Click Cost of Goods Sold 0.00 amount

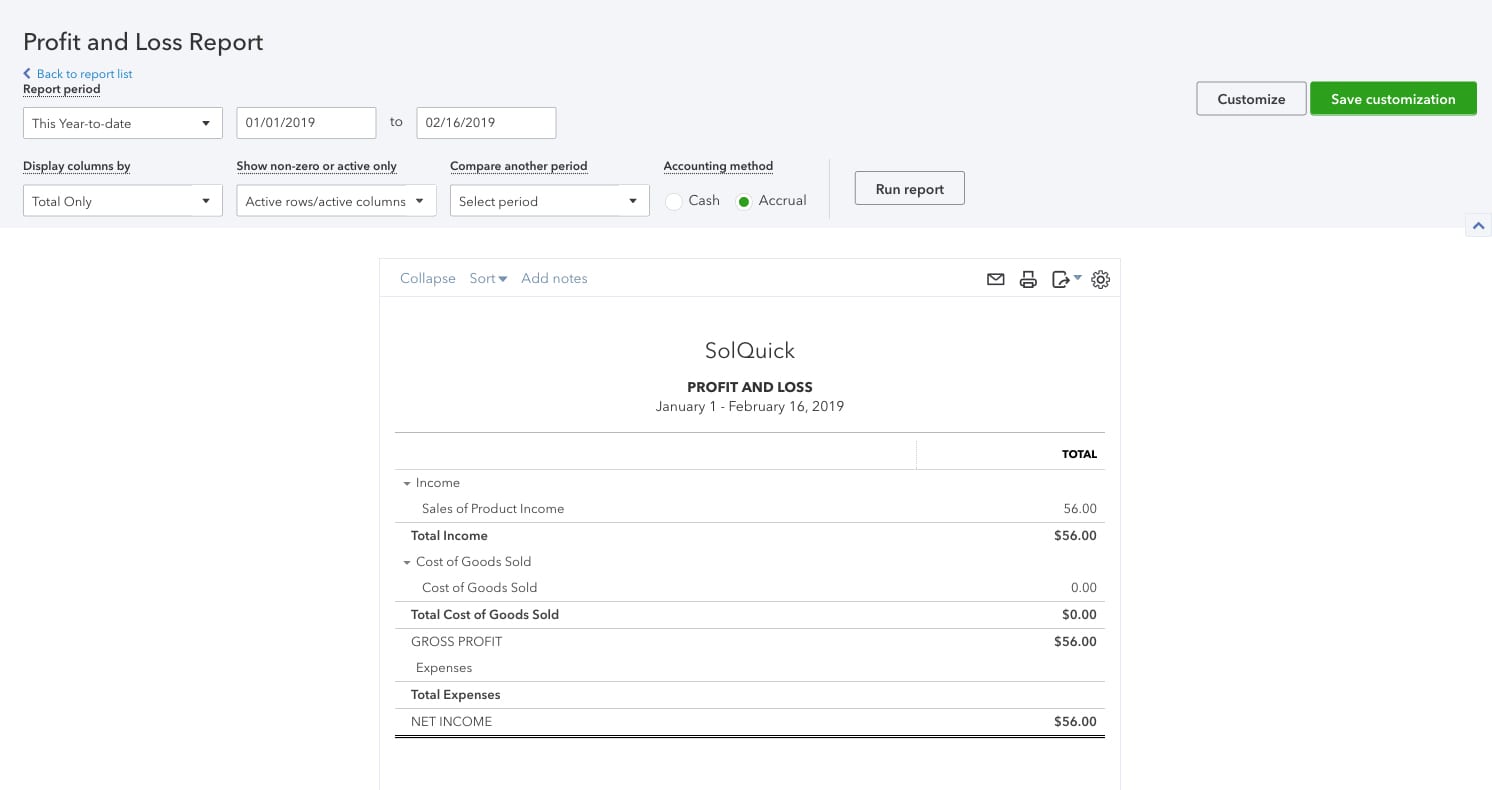pos(1083,588)
